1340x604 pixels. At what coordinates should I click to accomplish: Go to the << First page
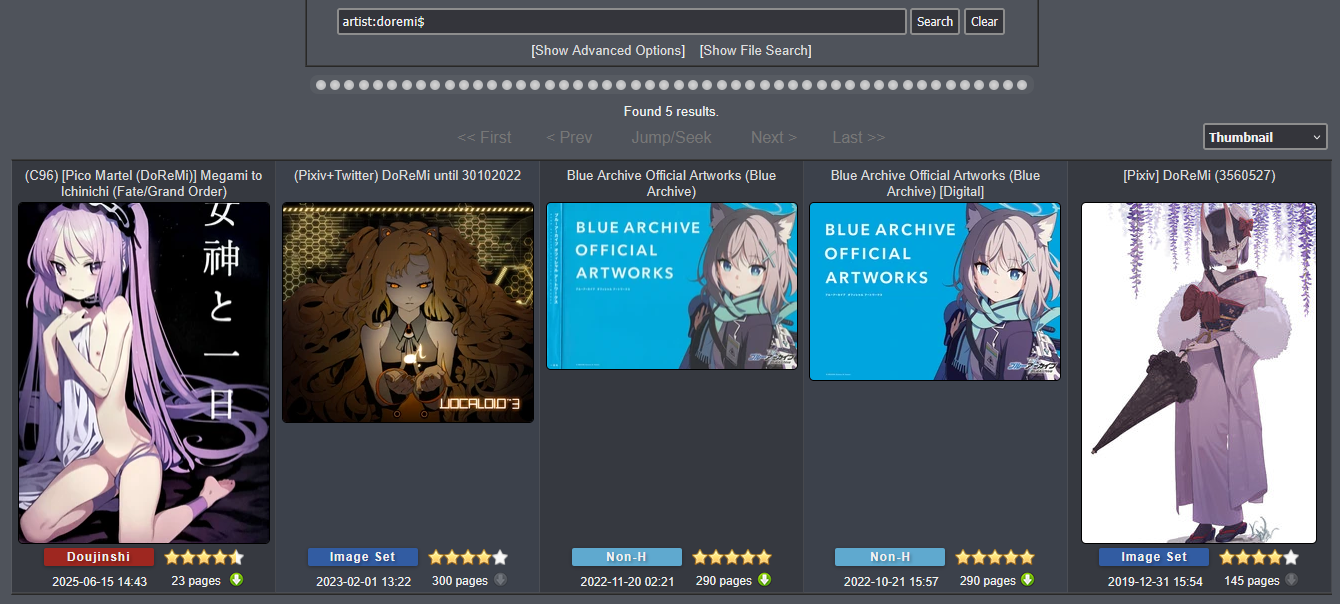coord(484,137)
